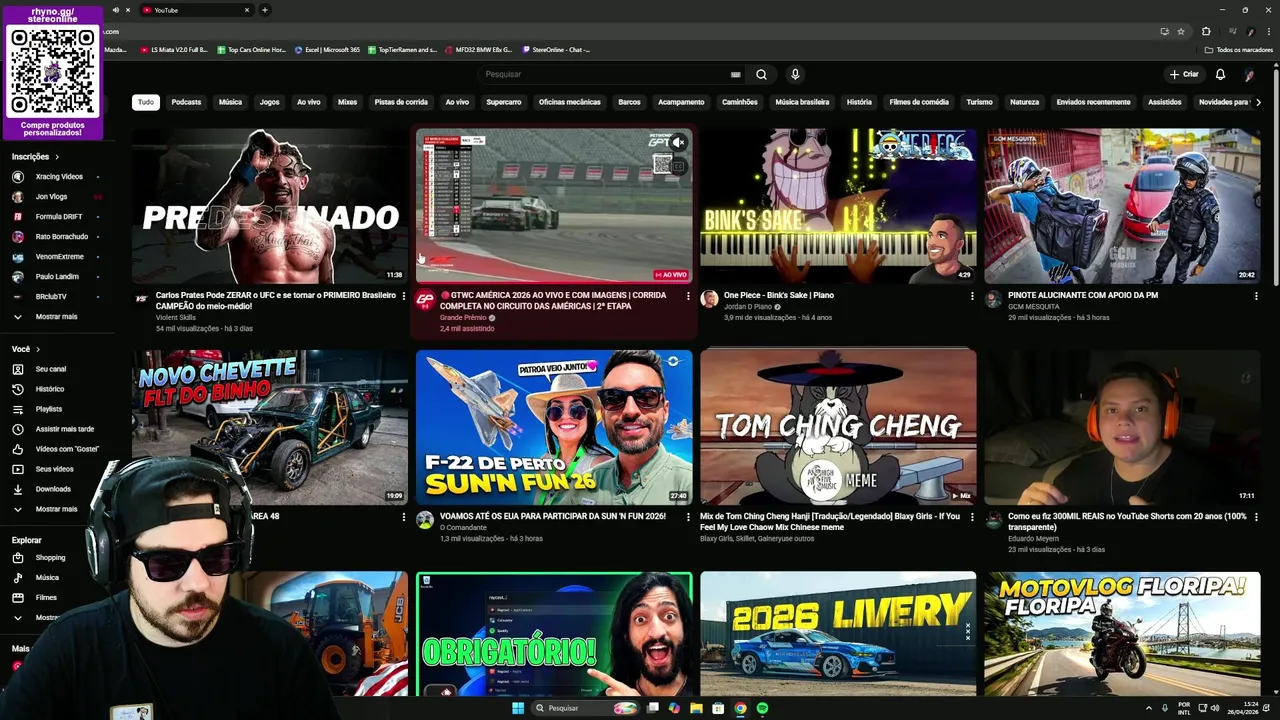Open Chrome extensions puzzle icon
The width and height of the screenshot is (1280, 720).
click(1206, 31)
